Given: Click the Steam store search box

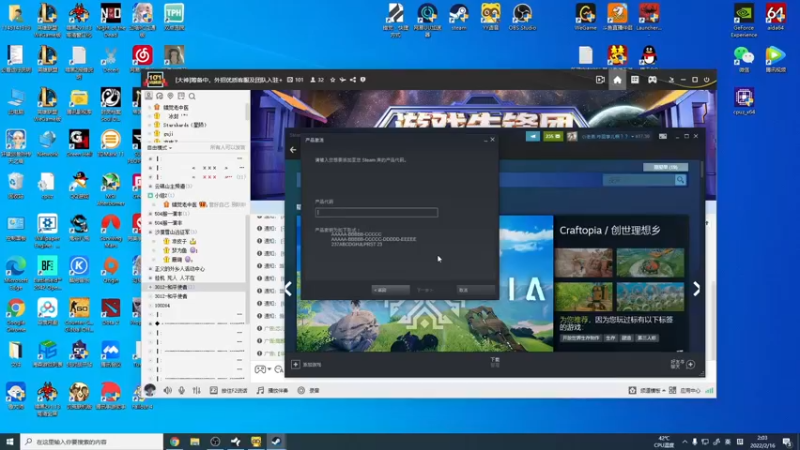Looking at the screenshot, I should coord(638,180).
